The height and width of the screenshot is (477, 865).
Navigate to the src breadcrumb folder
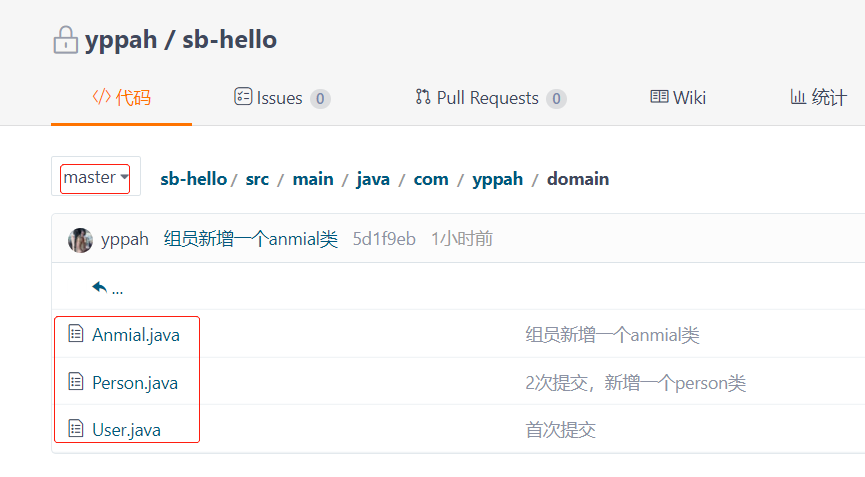[257, 179]
